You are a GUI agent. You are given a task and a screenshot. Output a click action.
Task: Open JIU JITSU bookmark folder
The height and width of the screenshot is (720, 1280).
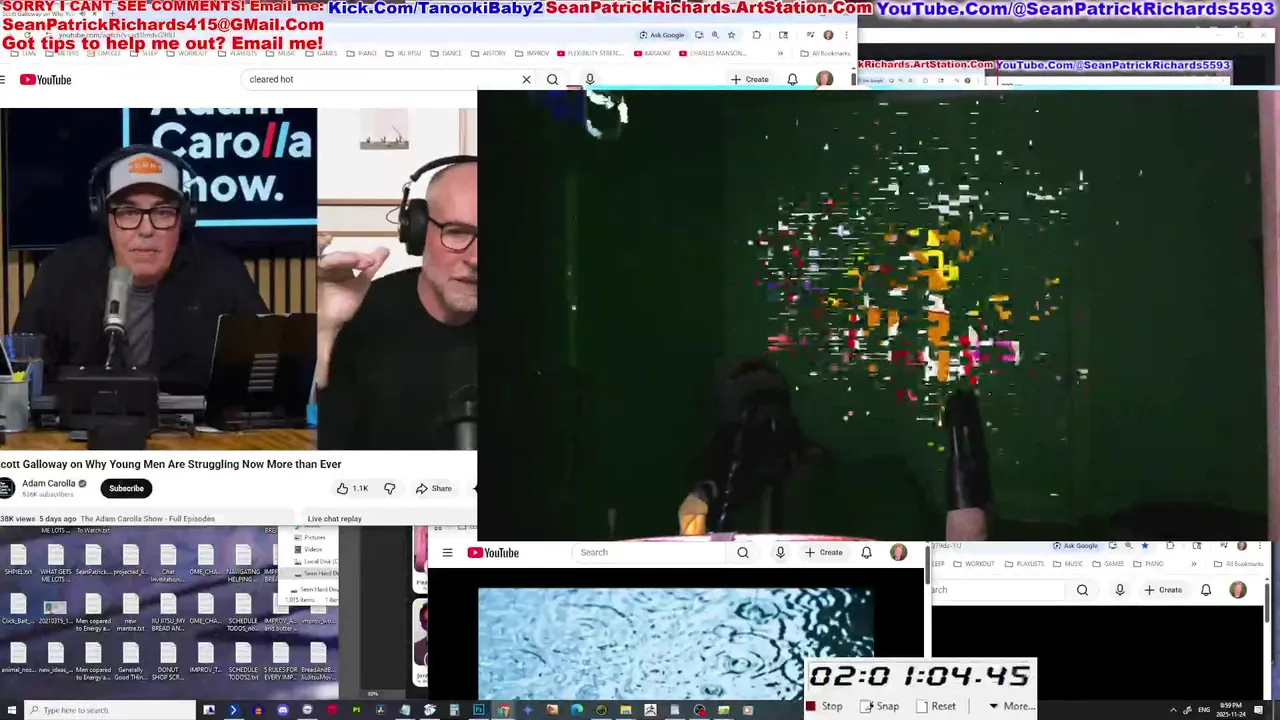[404, 53]
